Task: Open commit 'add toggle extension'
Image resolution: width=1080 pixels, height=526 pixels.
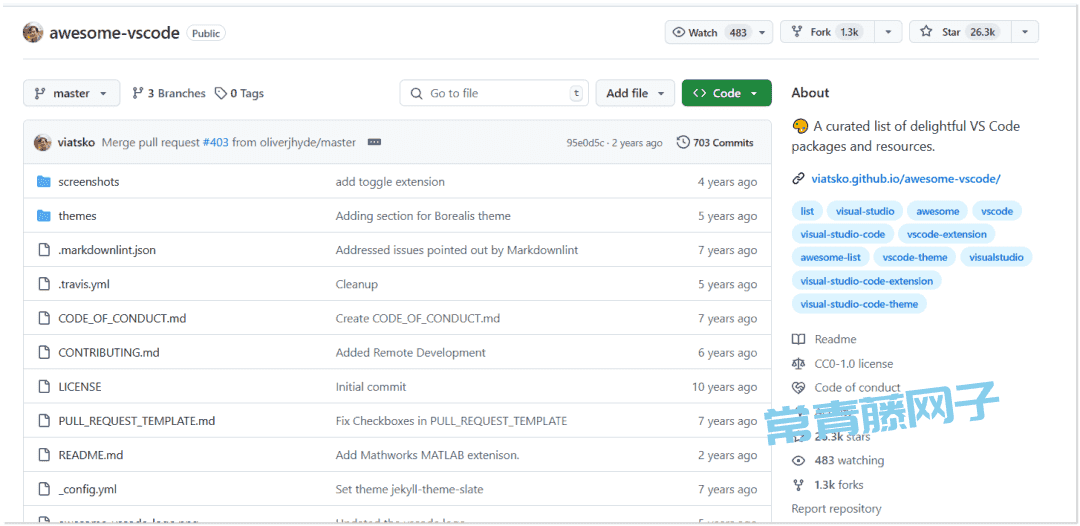Action: (x=390, y=182)
